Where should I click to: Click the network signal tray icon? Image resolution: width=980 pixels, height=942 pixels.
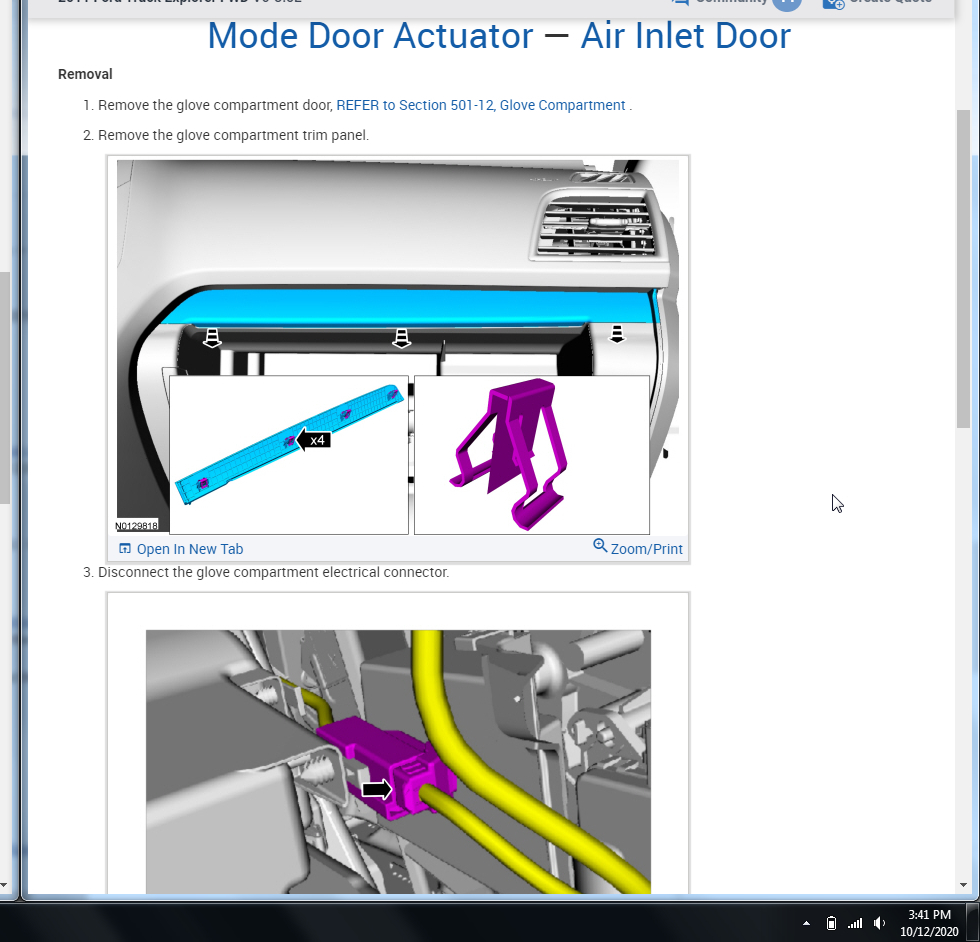click(855, 923)
